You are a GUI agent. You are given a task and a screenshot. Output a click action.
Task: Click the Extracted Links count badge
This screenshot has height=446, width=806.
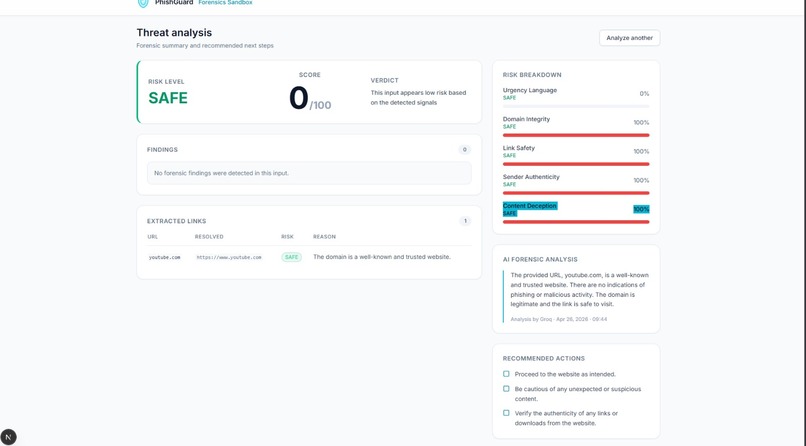pyautogui.click(x=465, y=221)
